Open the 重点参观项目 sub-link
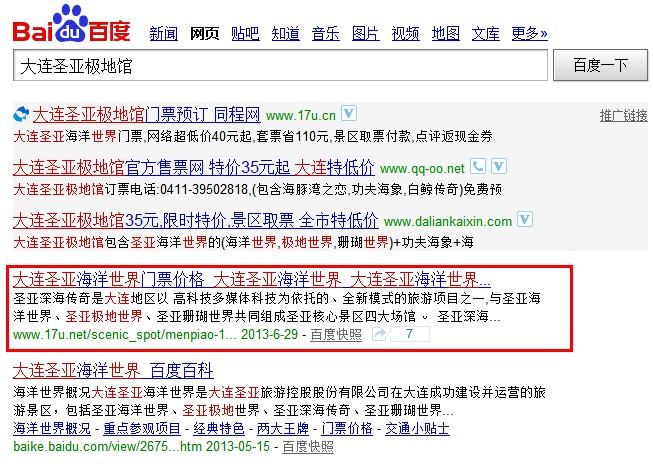This screenshot has height=464, width=653. pyautogui.click(x=142, y=428)
